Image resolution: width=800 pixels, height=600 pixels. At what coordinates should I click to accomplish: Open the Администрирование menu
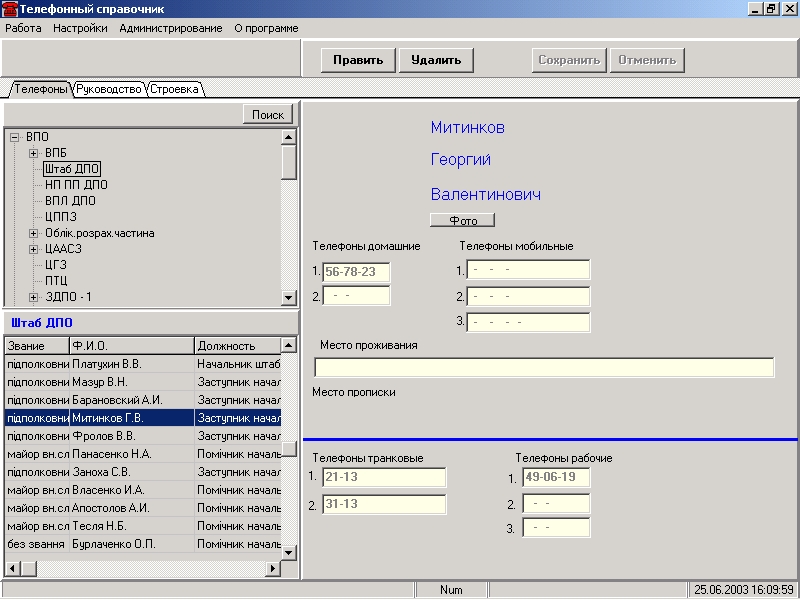pos(170,28)
